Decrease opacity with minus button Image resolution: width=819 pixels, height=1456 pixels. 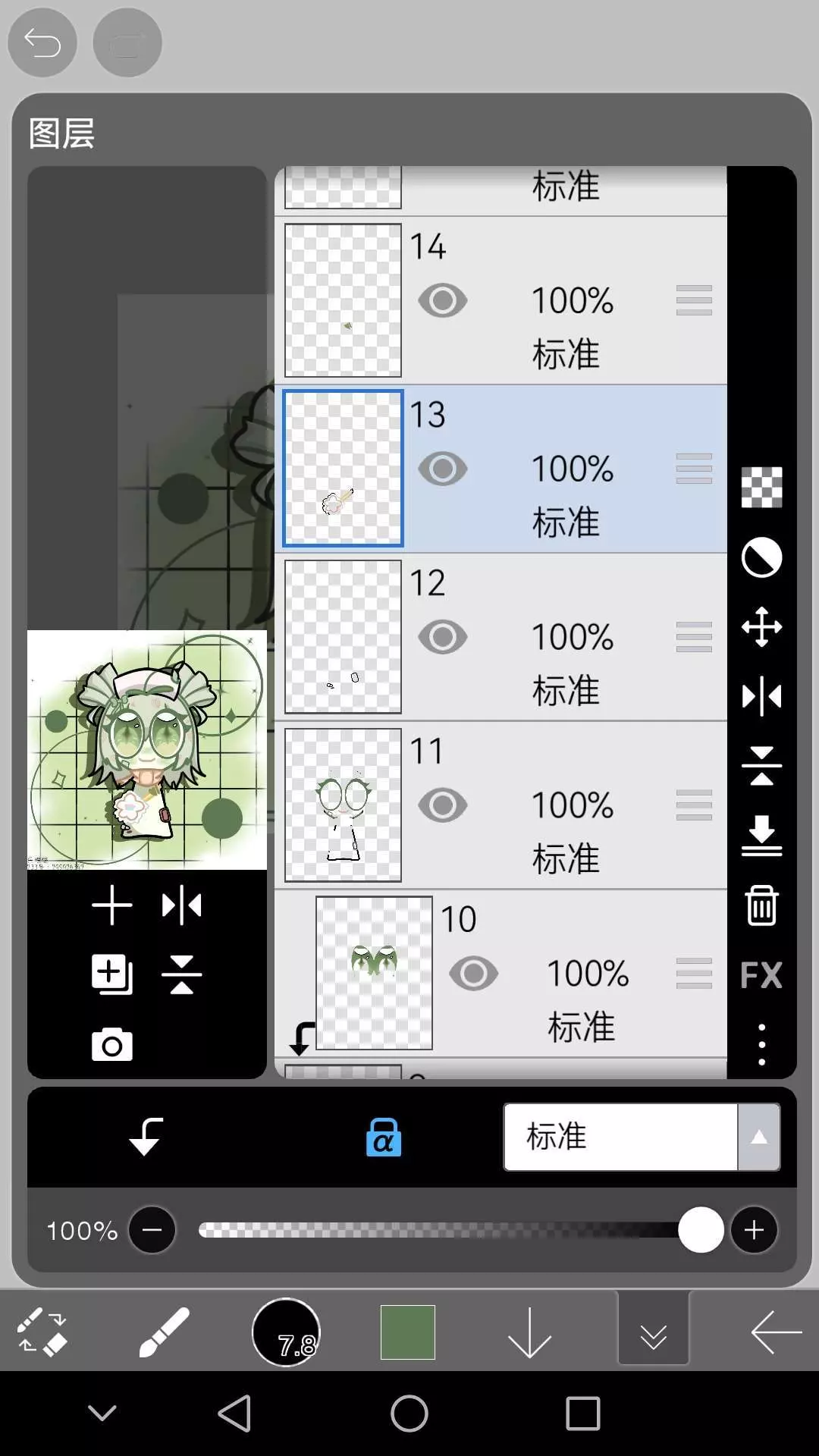pos(152,1230)
